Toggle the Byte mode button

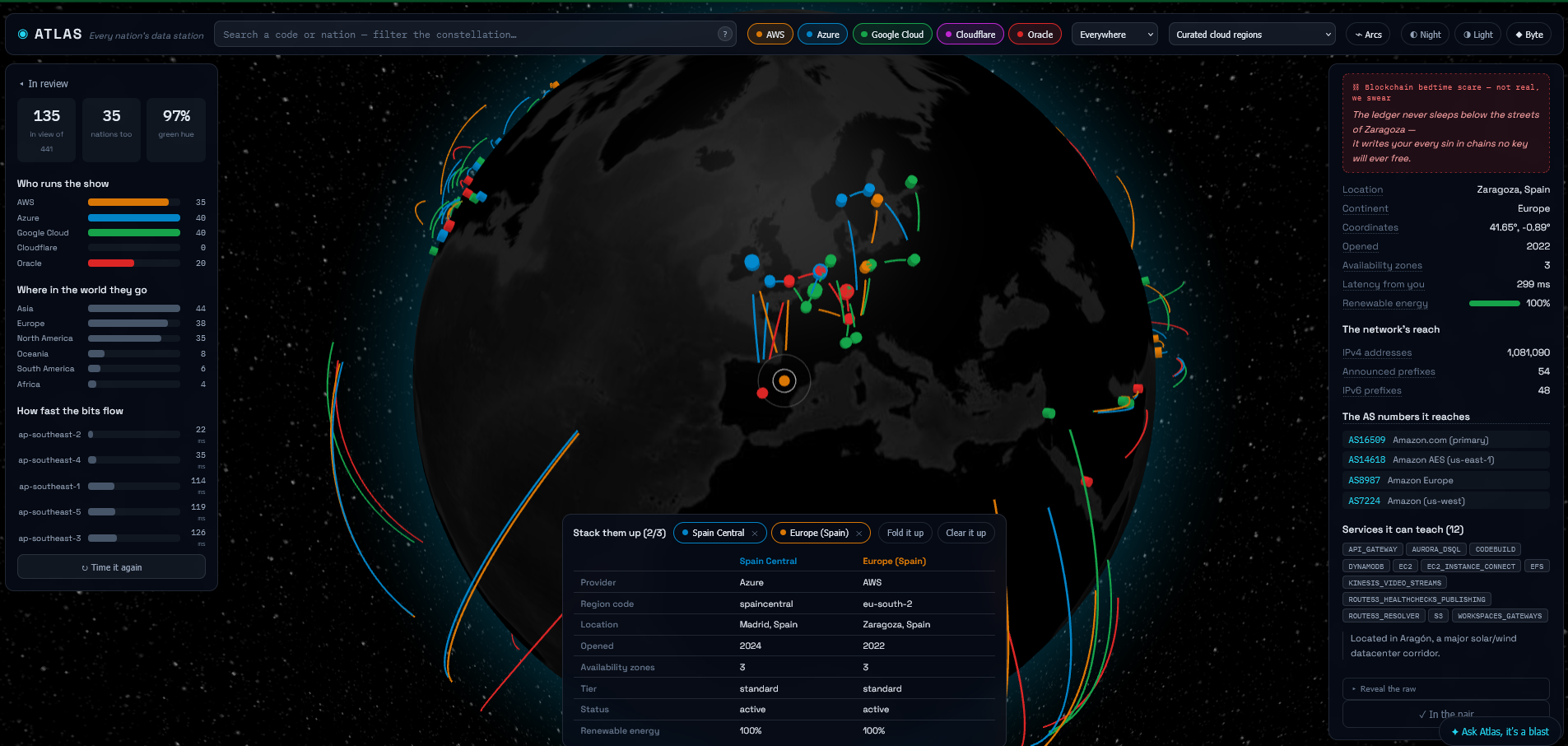tap(1529, 35)
